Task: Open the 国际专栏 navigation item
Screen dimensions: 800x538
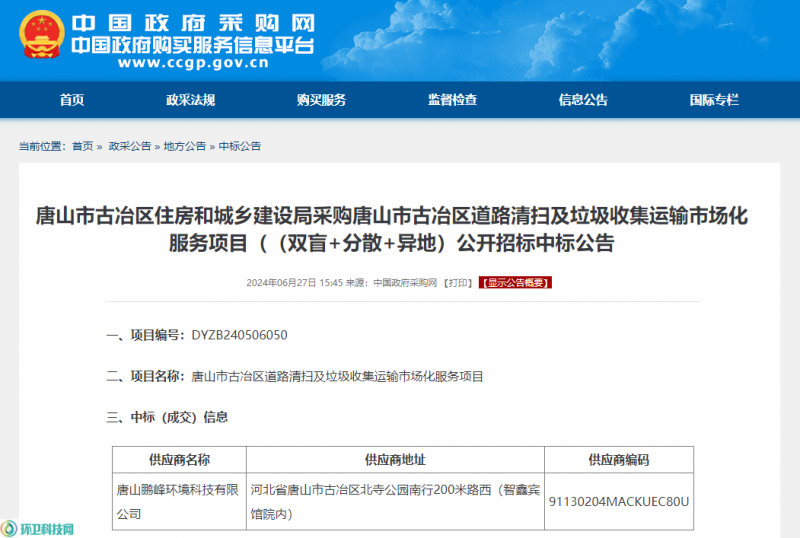Action: [x=714, y=100]
